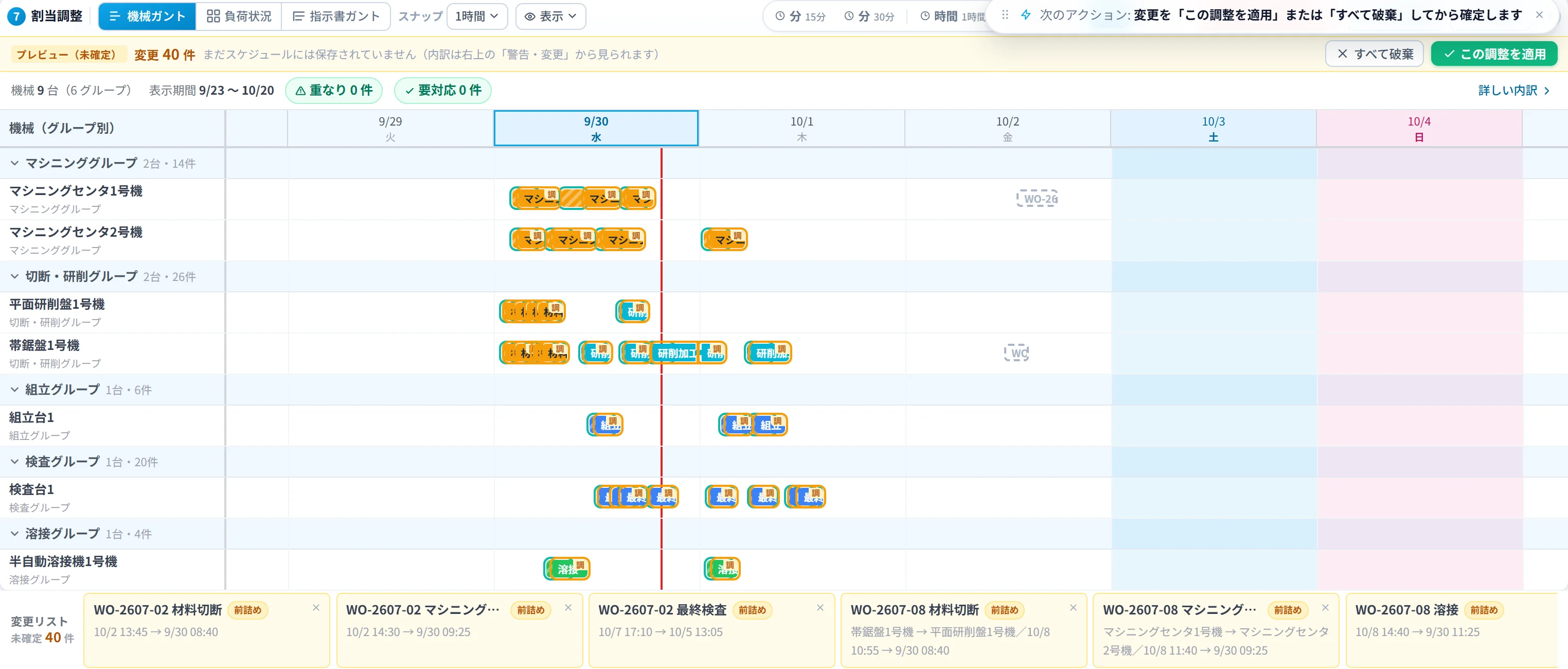The image size is (1568, 669).
Task: Open the スナップ 1時間 dropdown
Action: [476, 16]
